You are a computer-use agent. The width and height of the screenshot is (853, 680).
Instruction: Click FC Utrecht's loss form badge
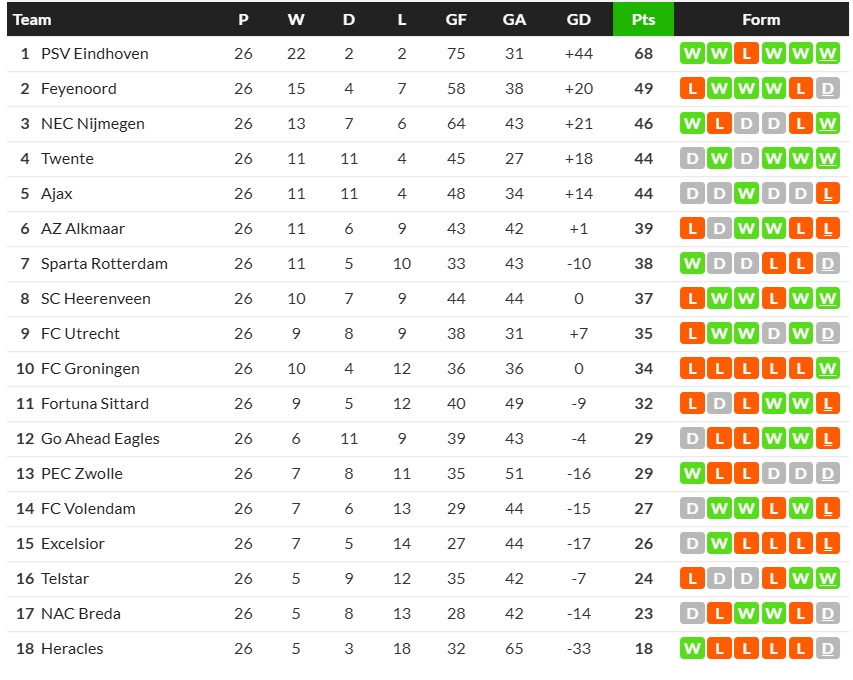(691, 334)
